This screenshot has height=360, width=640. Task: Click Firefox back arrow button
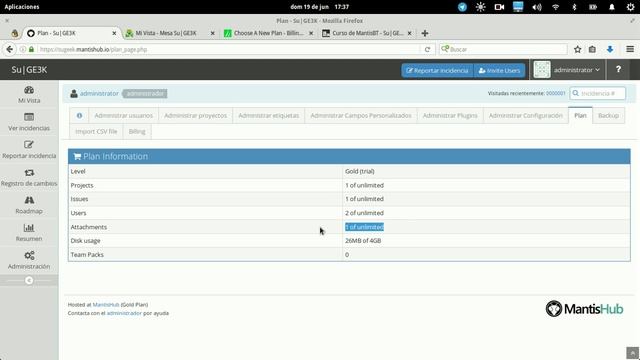pos(10,49)
